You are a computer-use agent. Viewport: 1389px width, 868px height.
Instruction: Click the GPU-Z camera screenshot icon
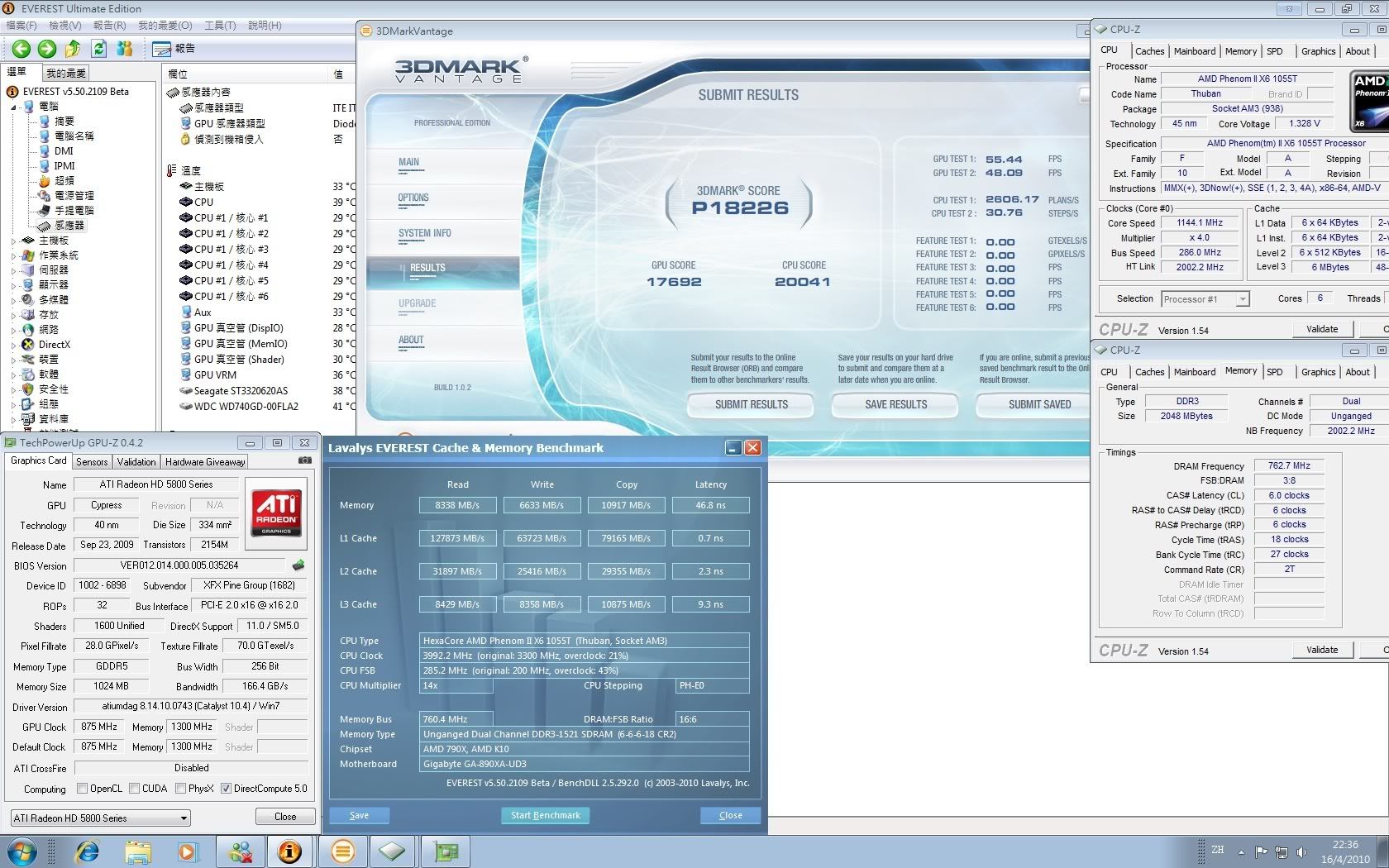coord(305,460)
